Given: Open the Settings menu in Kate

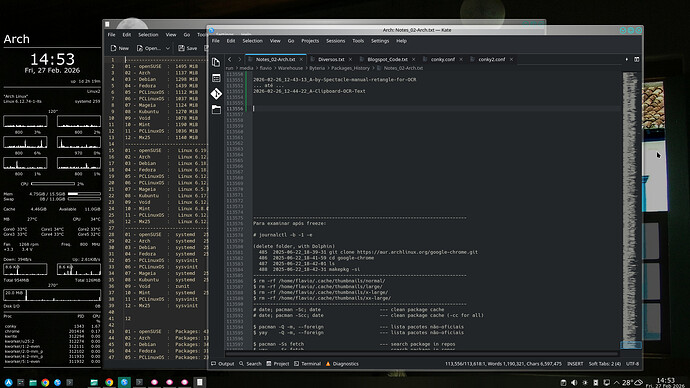Looking at the screenshot, I should [x=380, y=41].
